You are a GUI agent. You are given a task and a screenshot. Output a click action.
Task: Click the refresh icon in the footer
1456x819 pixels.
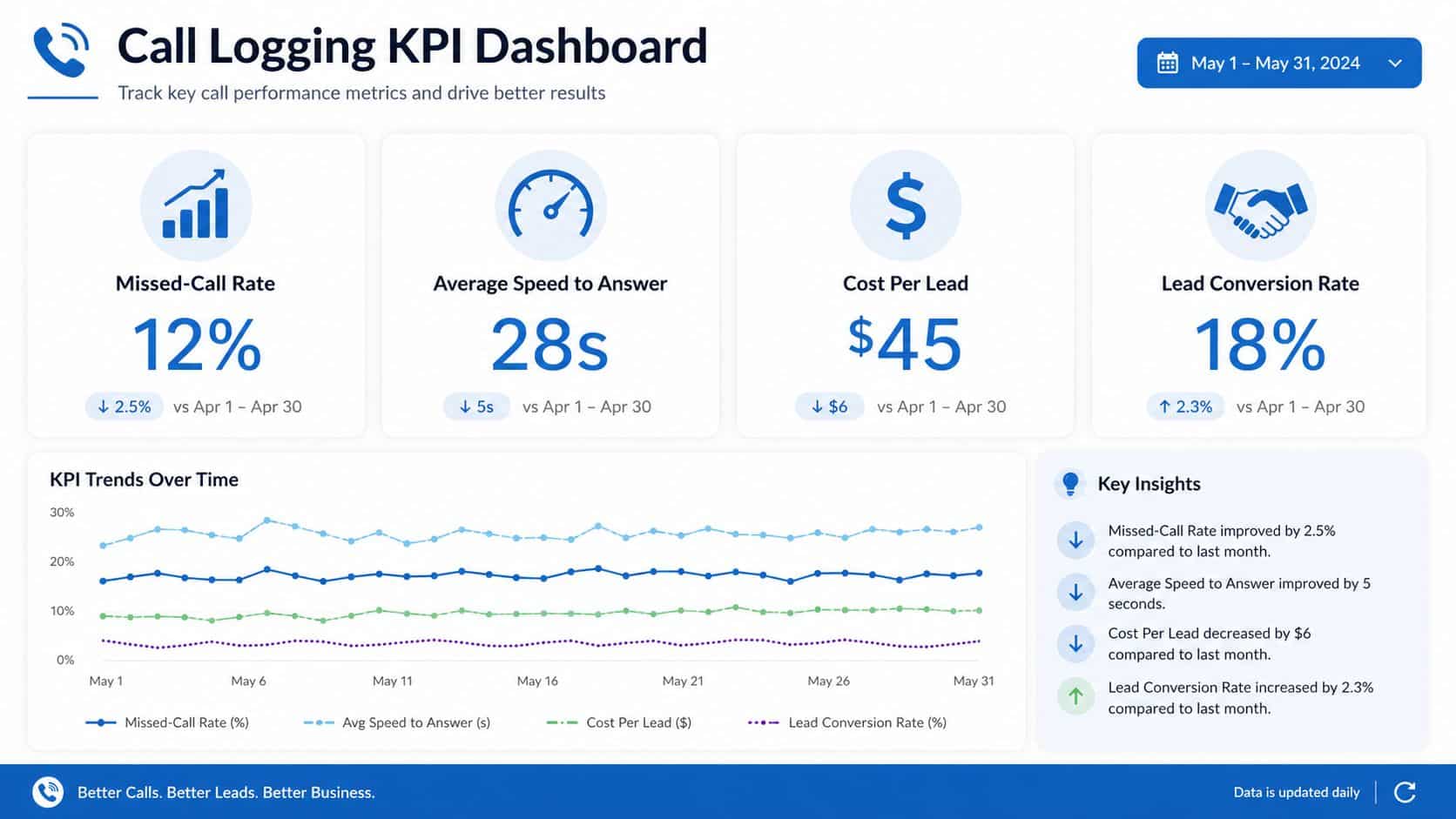coord(1405,792)
